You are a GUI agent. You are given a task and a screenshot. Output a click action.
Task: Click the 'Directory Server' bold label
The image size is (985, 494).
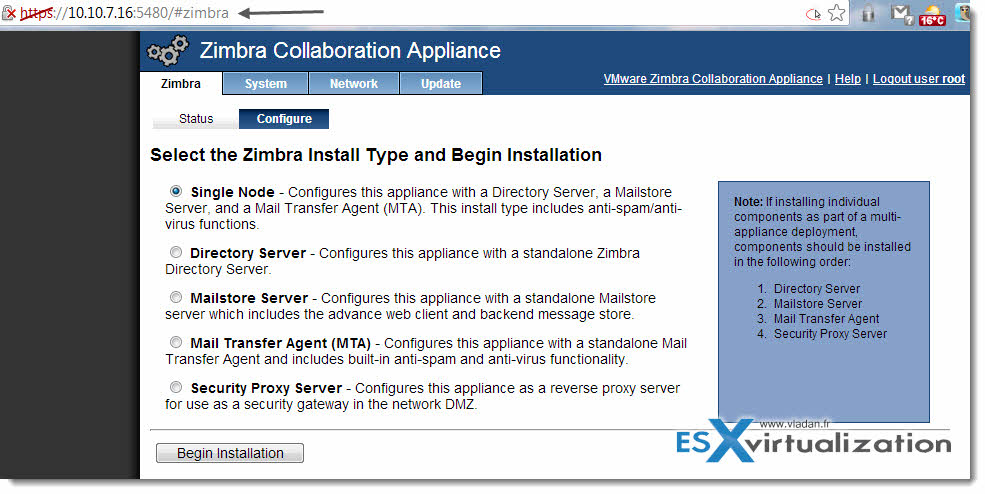[248, 253]
